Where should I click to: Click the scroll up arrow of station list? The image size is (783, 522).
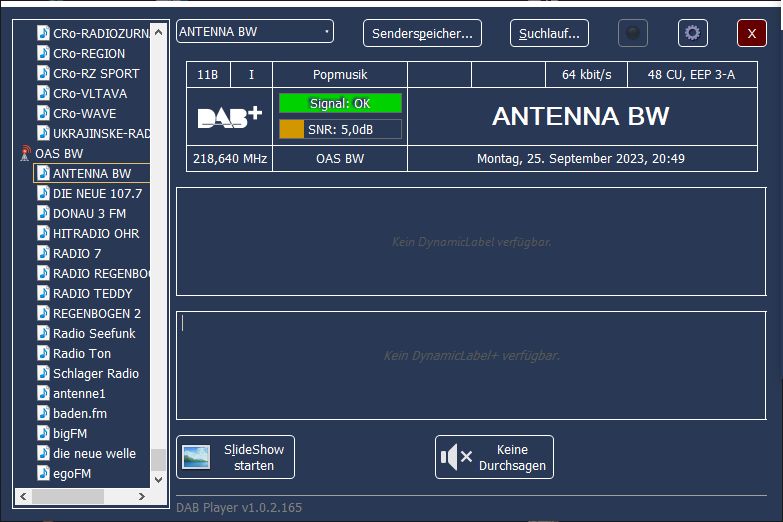click(159, 32)
